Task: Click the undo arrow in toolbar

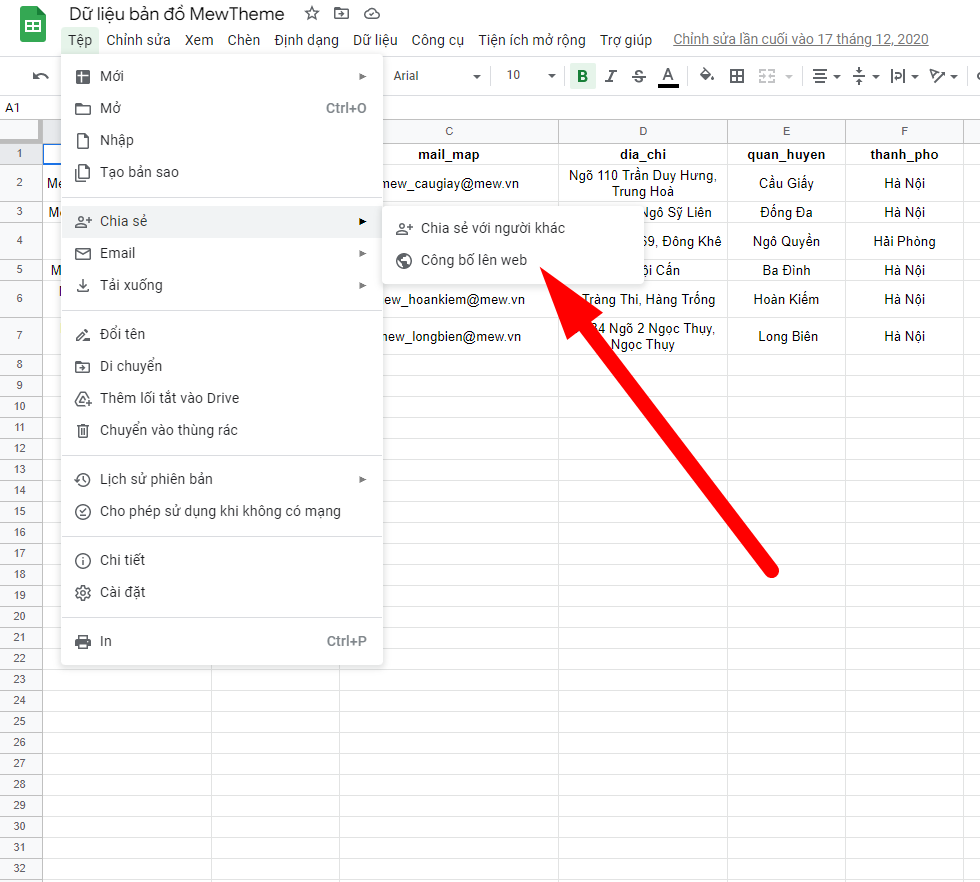Action: pos(41,76)
